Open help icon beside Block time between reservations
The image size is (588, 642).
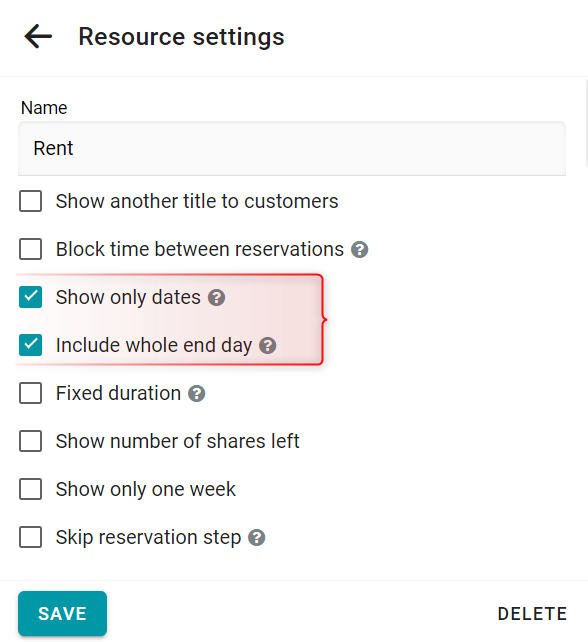point(360,250)
